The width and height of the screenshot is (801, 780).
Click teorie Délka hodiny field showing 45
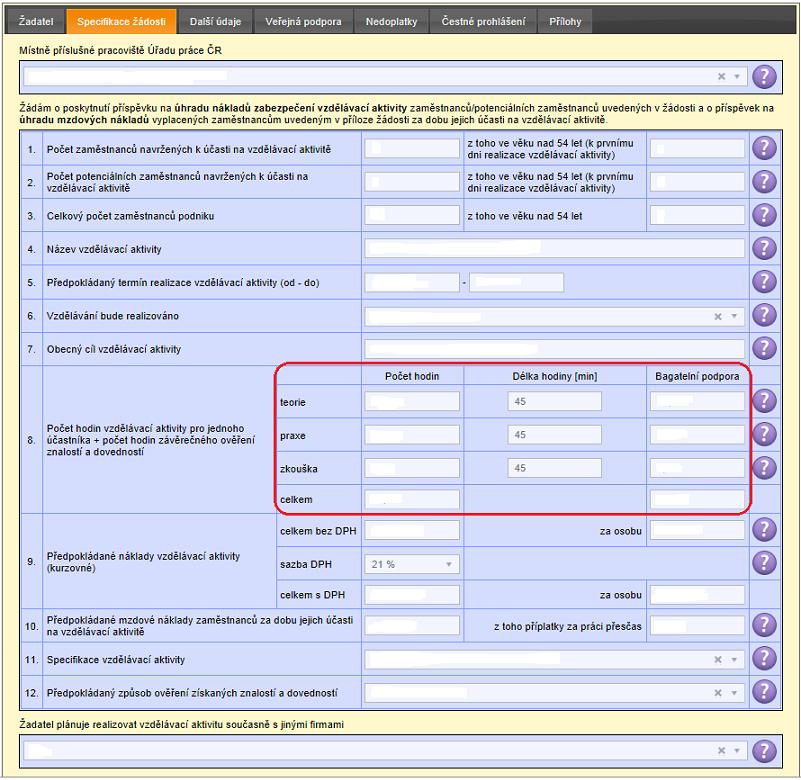(554, 401)
